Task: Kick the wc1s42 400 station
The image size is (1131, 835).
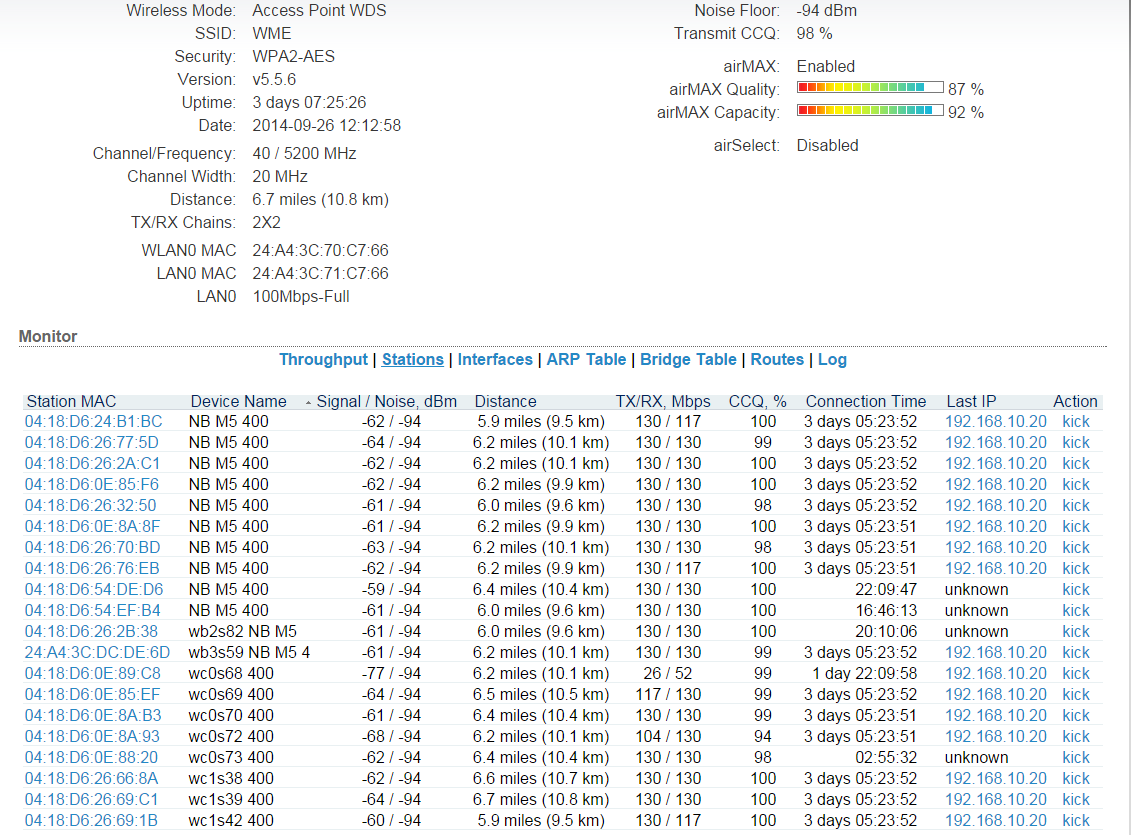Action: (x=1076, y=821)
